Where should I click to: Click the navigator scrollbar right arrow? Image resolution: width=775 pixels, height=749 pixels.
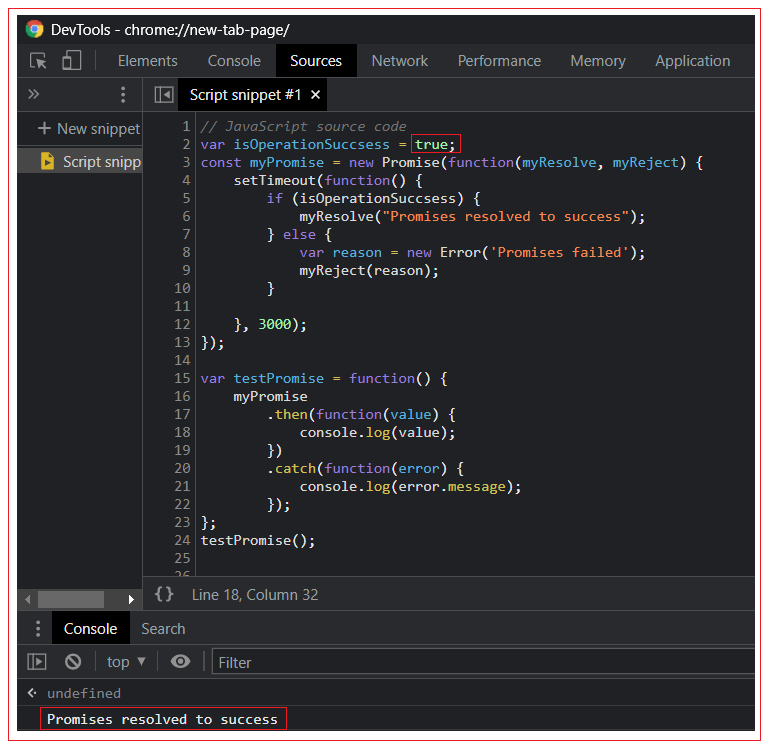tap(131, 599)
